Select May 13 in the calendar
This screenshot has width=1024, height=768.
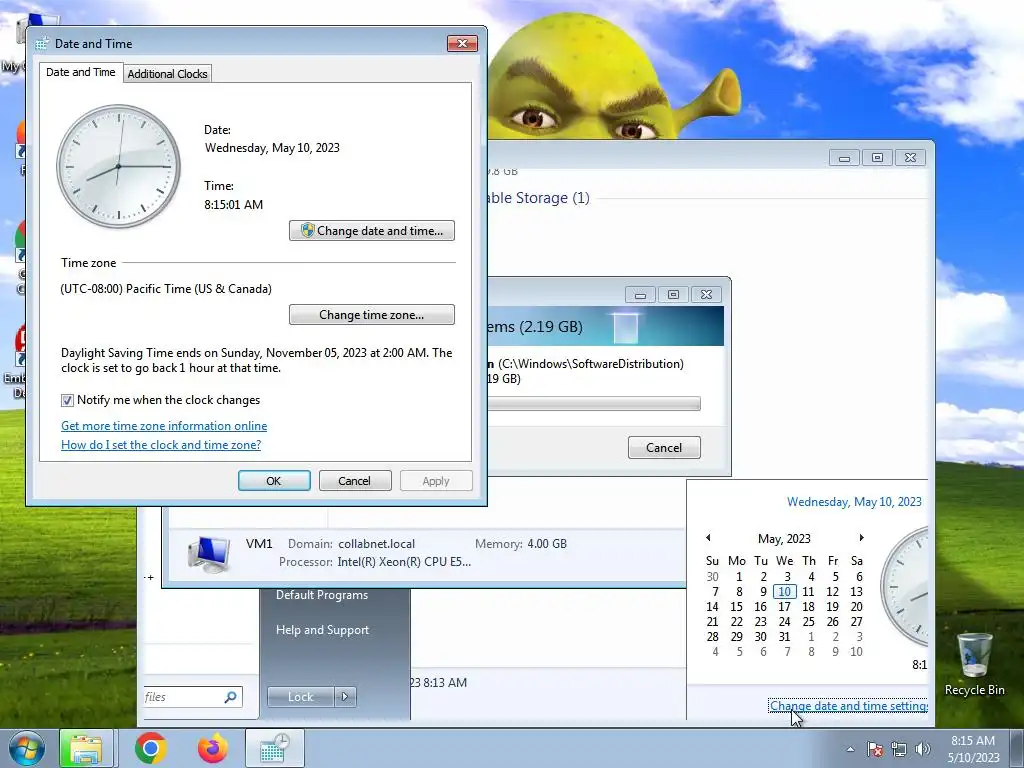pos(856,592)
